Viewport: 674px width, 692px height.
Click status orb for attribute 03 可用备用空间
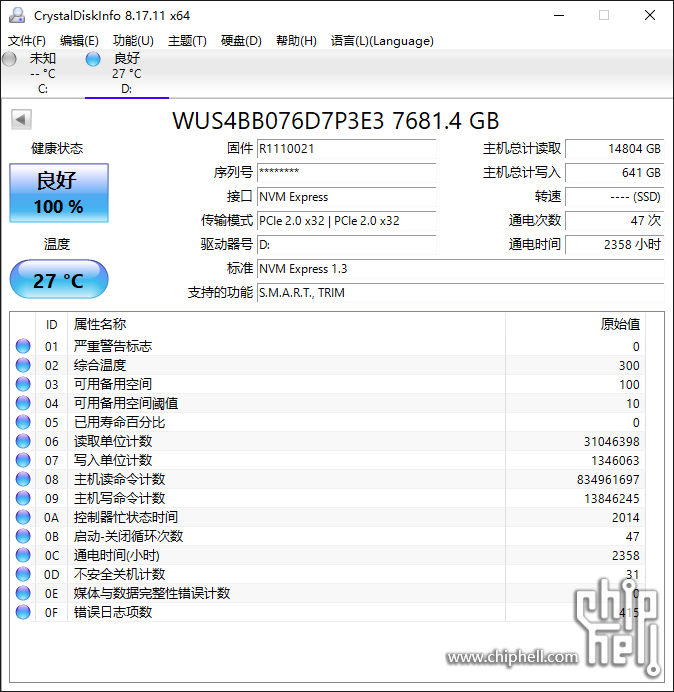click(x=23, y=384)
